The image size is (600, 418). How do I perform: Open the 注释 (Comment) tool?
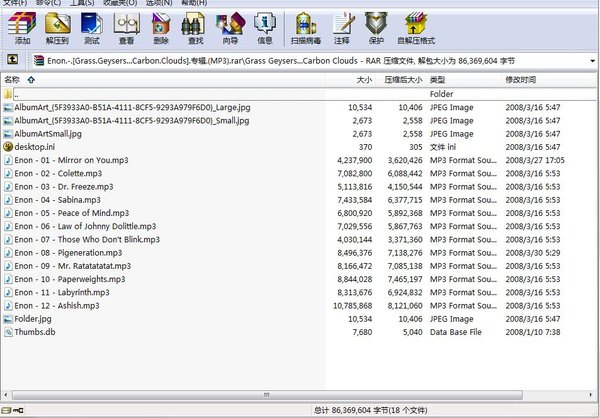pos(342,28)
